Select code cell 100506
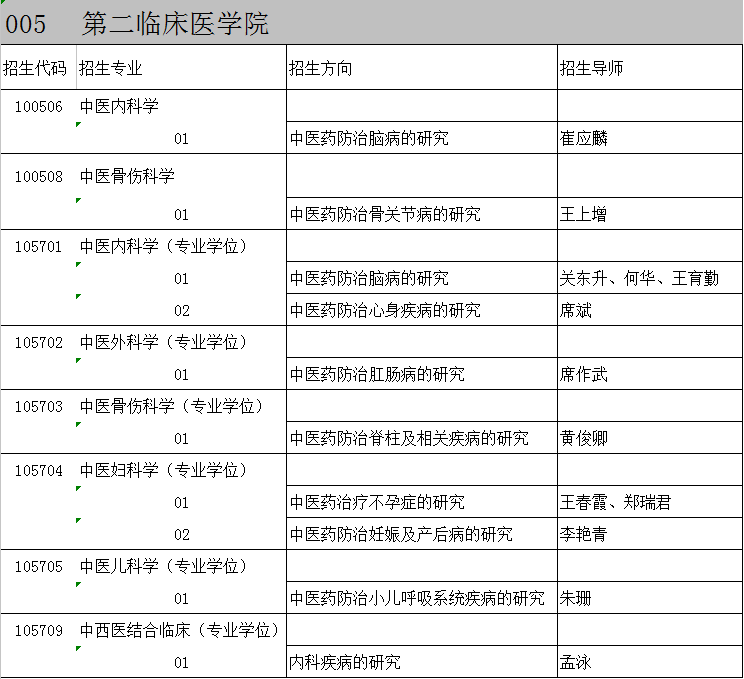 (x=38, y=106)
